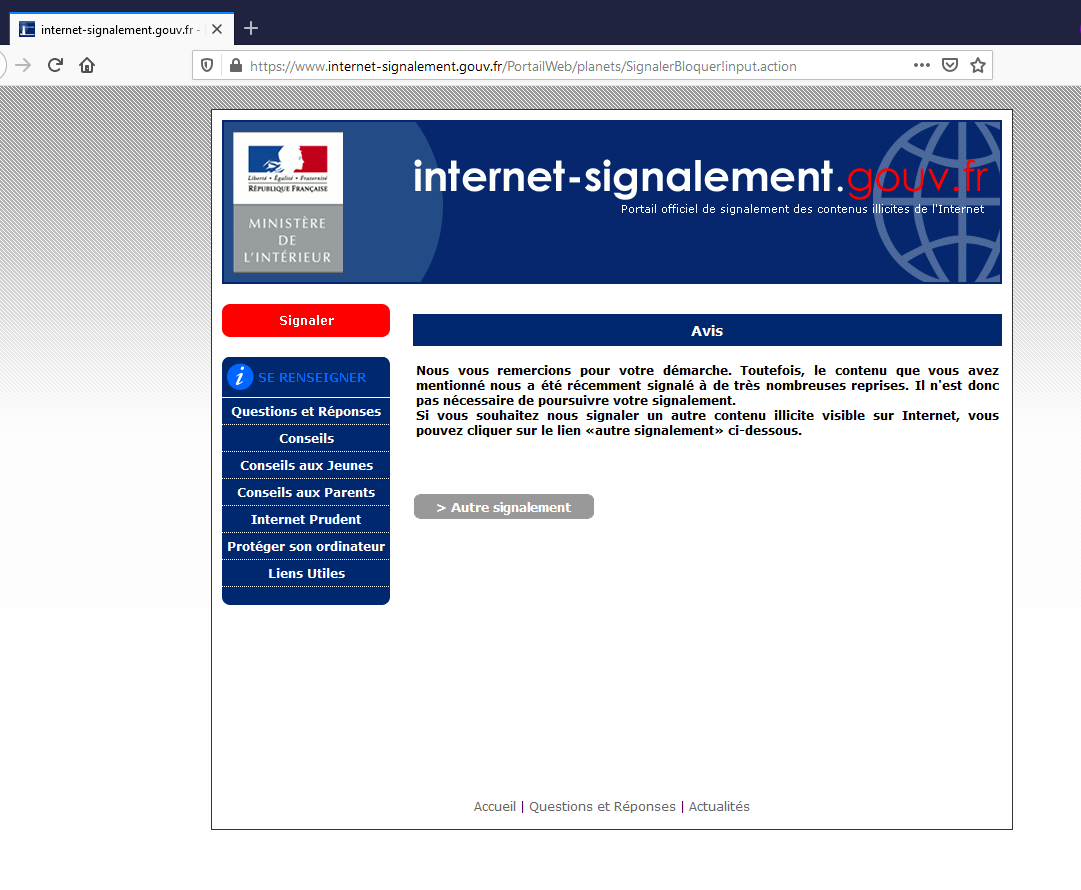1081x890 pixels.
Task: Open Liens Utiles sidebar item
Action: pos(306,573)
